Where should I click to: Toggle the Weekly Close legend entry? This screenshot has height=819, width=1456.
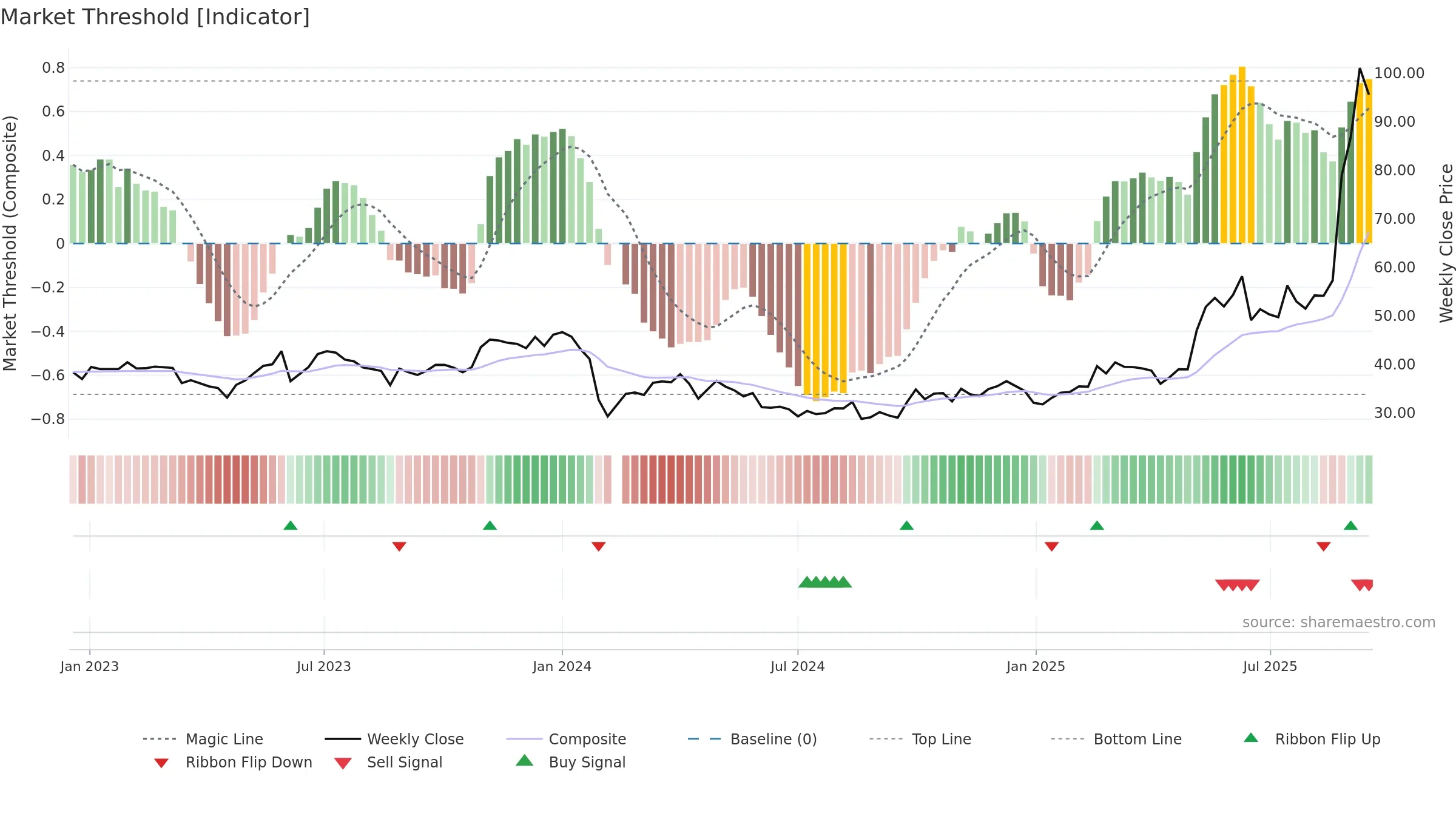pos(394,739)
